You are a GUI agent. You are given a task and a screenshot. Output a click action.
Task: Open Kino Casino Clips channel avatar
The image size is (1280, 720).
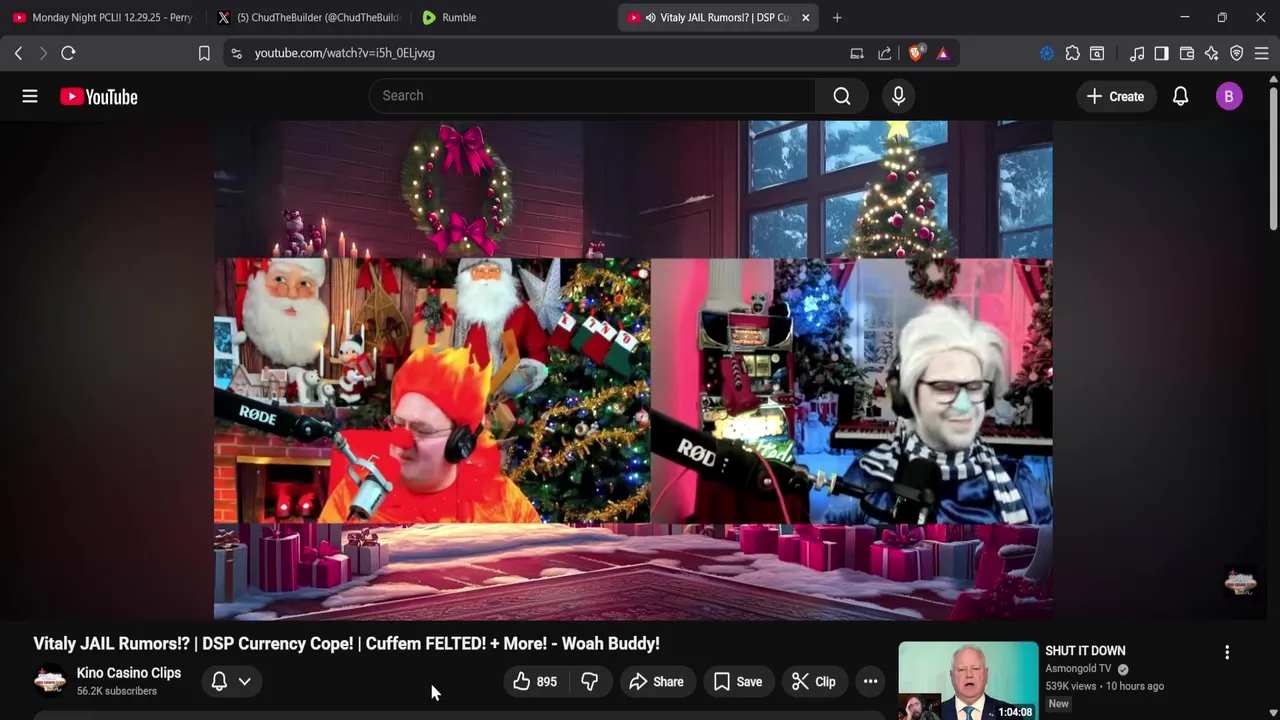[49, 681]
